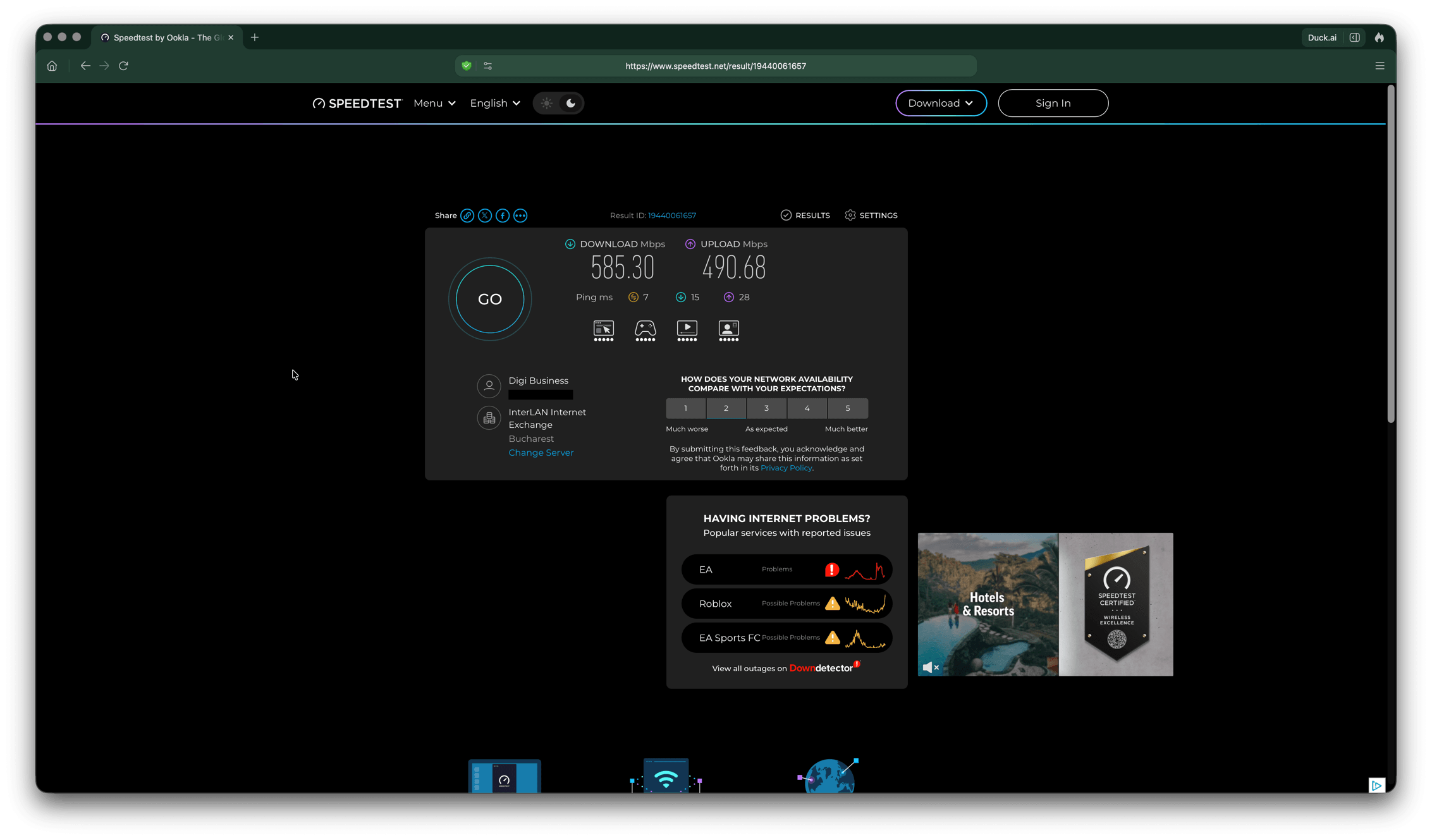Viewport: 1432px width, 840px height.
Task: Copy the share link icon
Action: pos(467,216)
